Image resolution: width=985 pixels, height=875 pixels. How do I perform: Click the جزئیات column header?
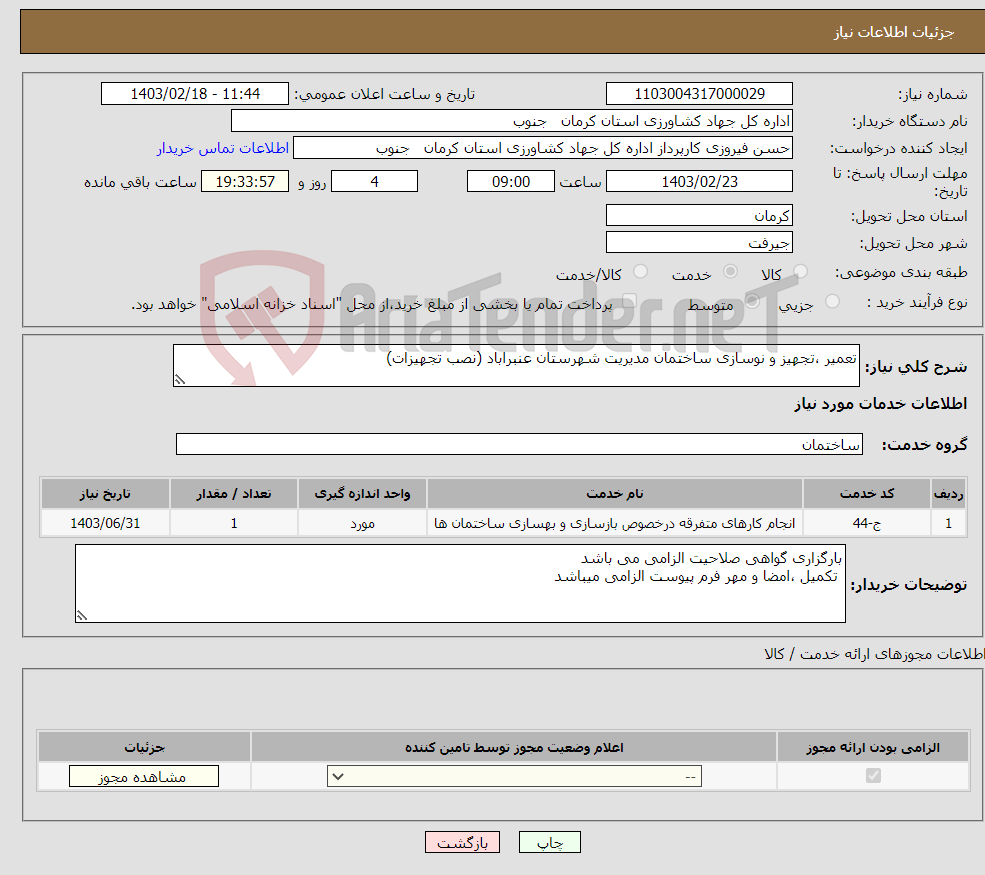144,747
